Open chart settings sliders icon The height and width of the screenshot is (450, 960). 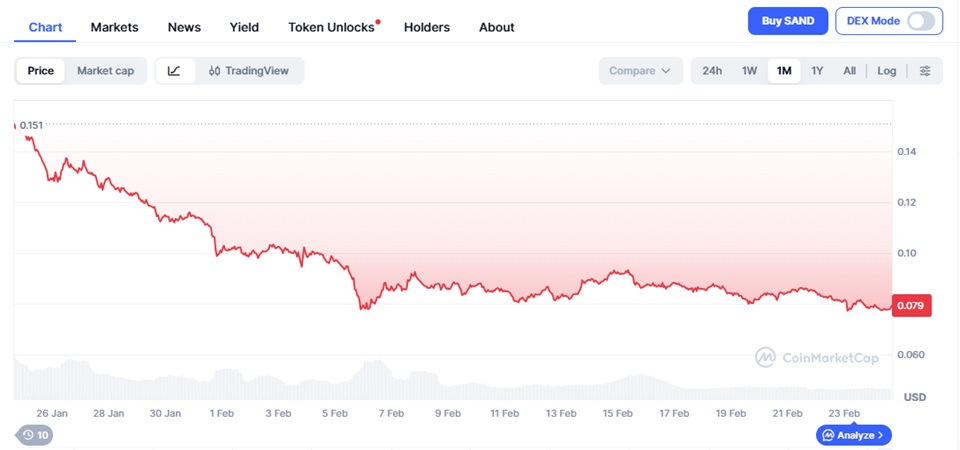coord(925,71)
